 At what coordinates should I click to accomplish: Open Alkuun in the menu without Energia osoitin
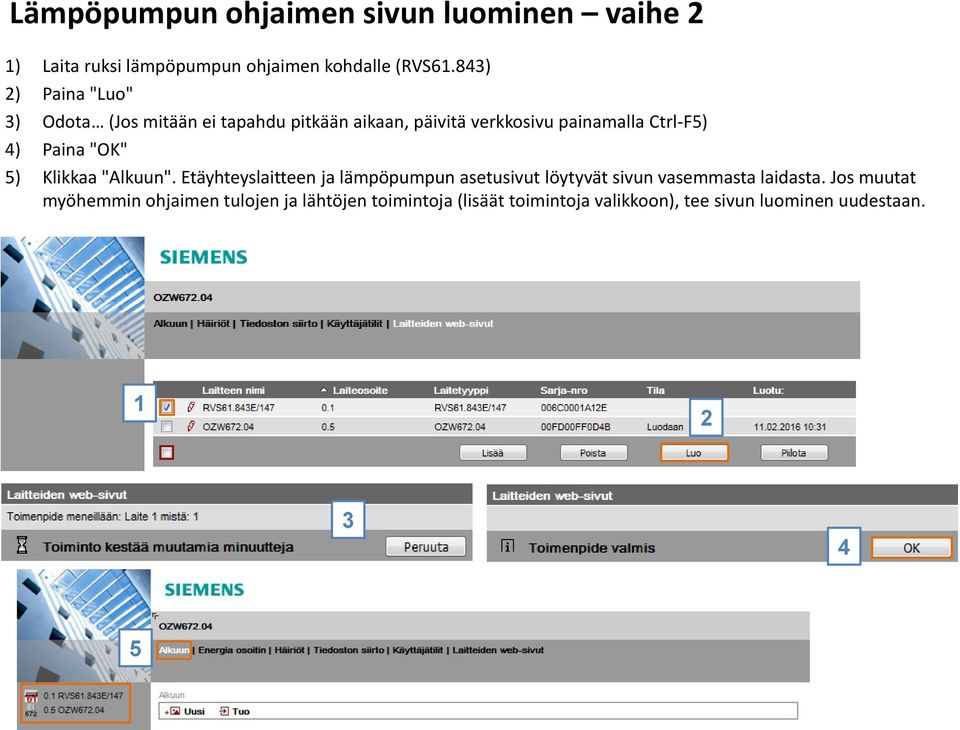coord(170,323)
